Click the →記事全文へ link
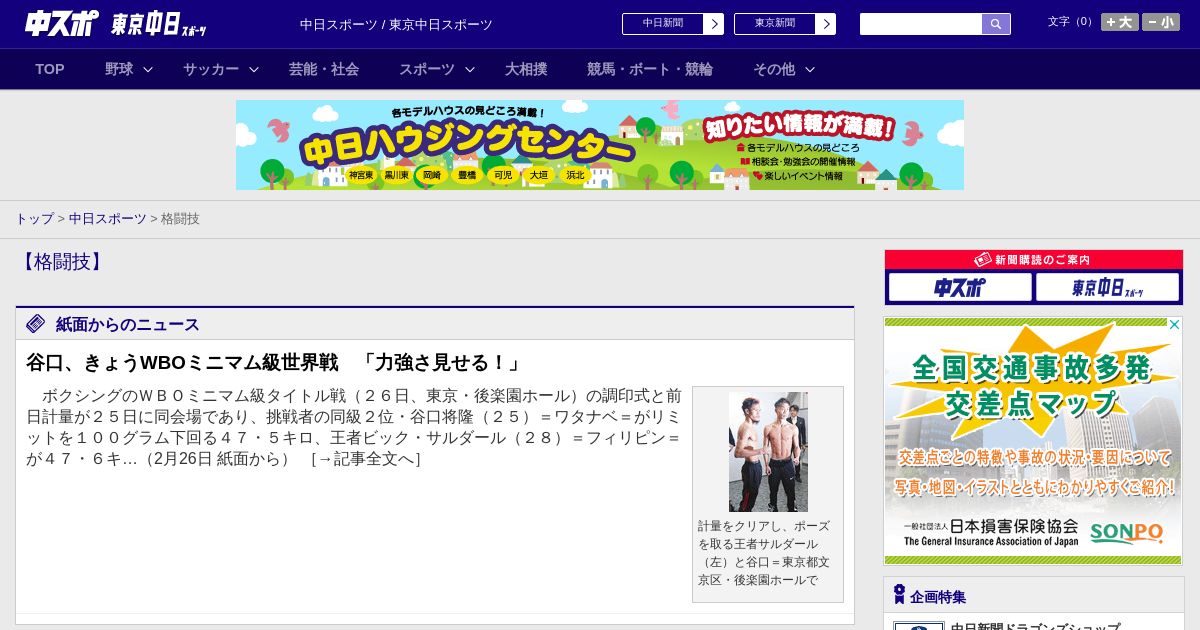 pos(365,459)
